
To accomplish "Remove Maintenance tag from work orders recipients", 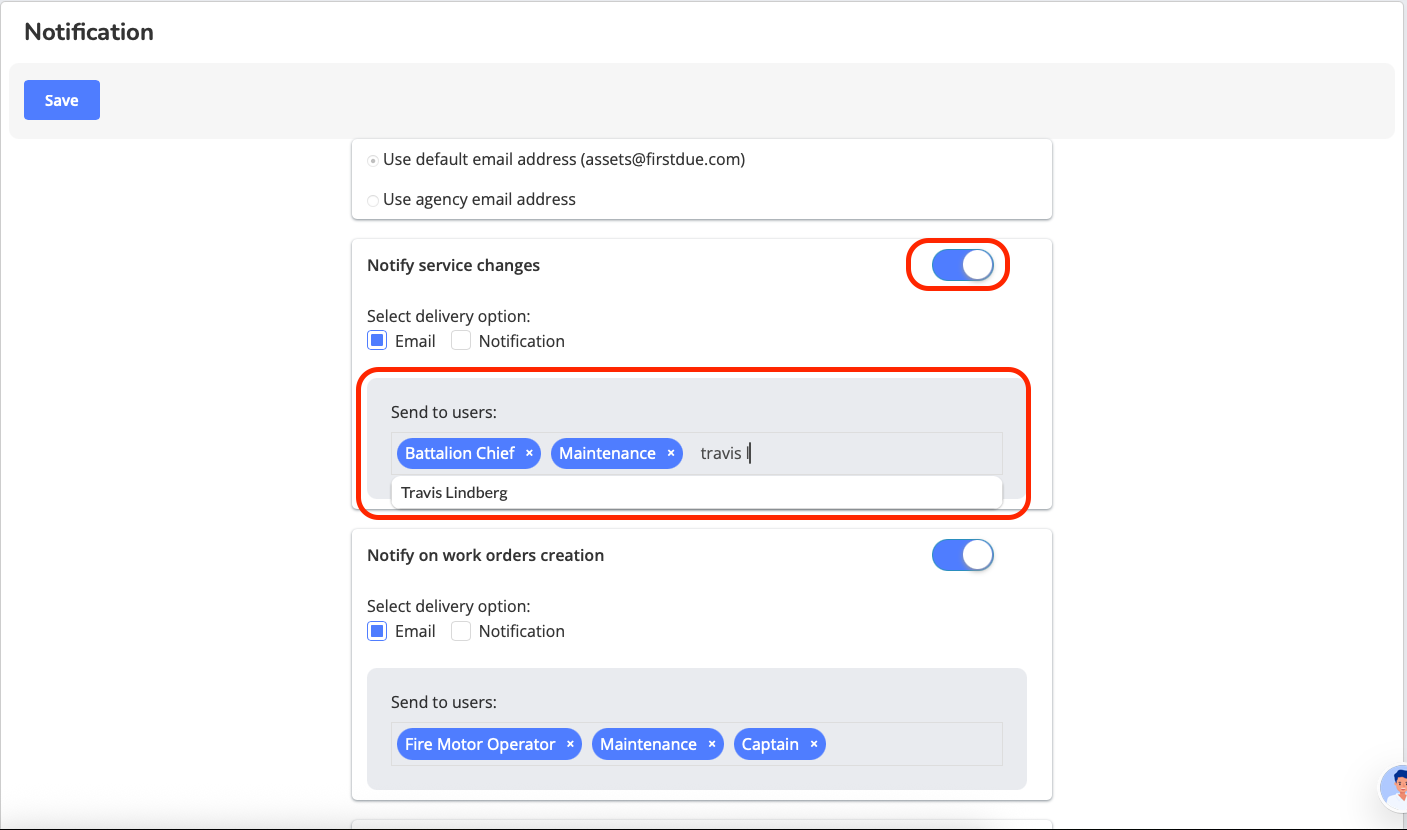I will [x=712, y=745].
